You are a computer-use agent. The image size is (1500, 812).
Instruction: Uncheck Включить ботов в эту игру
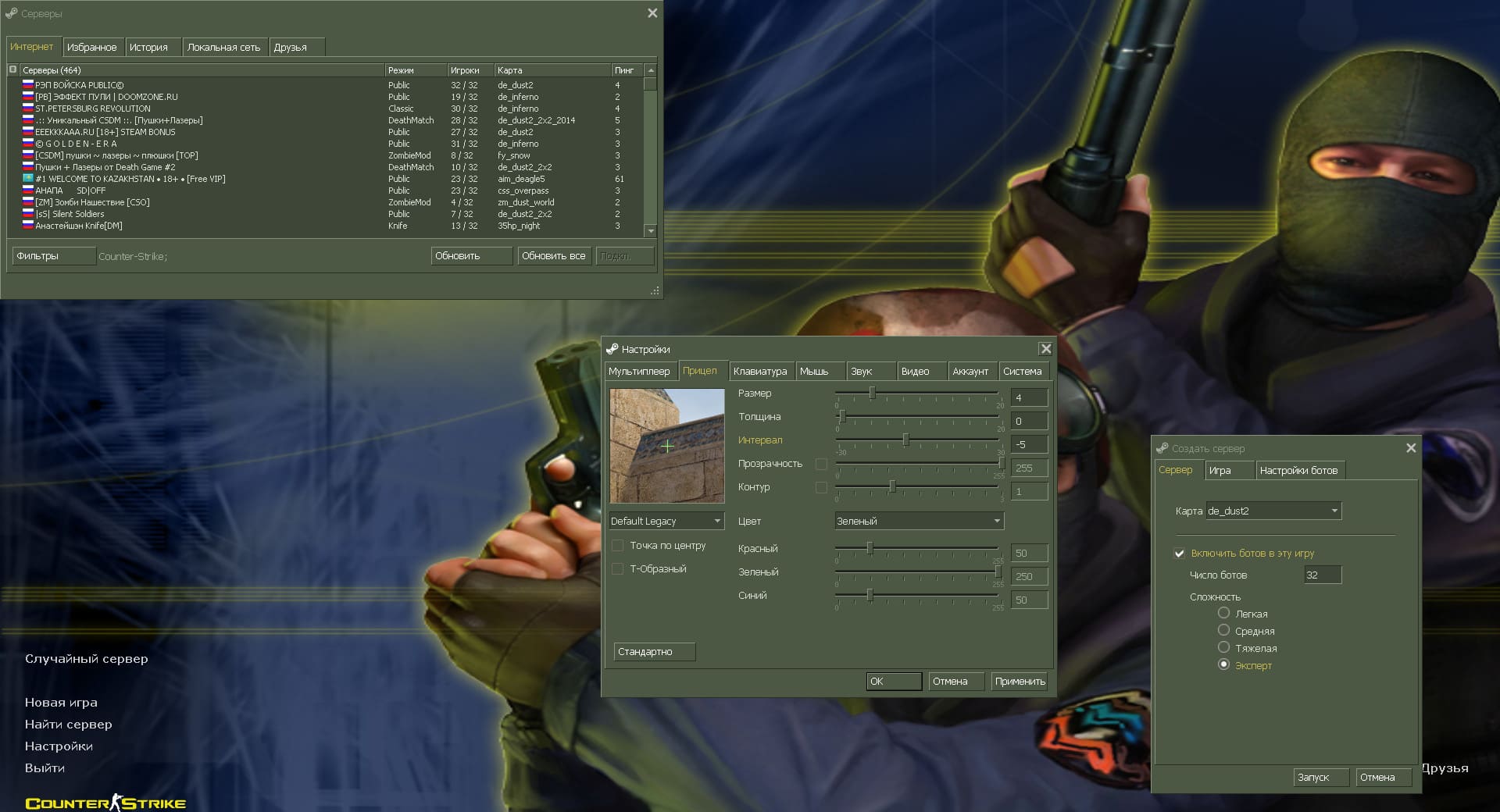(1180, 554)
